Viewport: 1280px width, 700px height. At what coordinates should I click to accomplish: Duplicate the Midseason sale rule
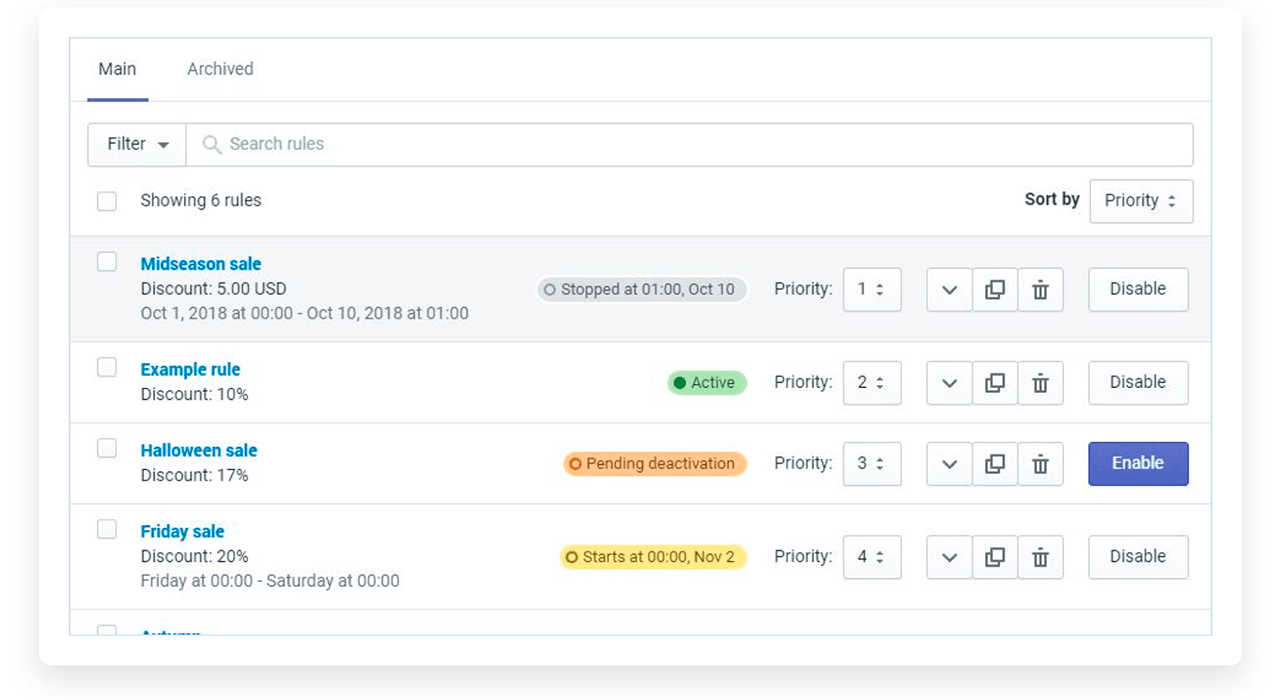995,290
